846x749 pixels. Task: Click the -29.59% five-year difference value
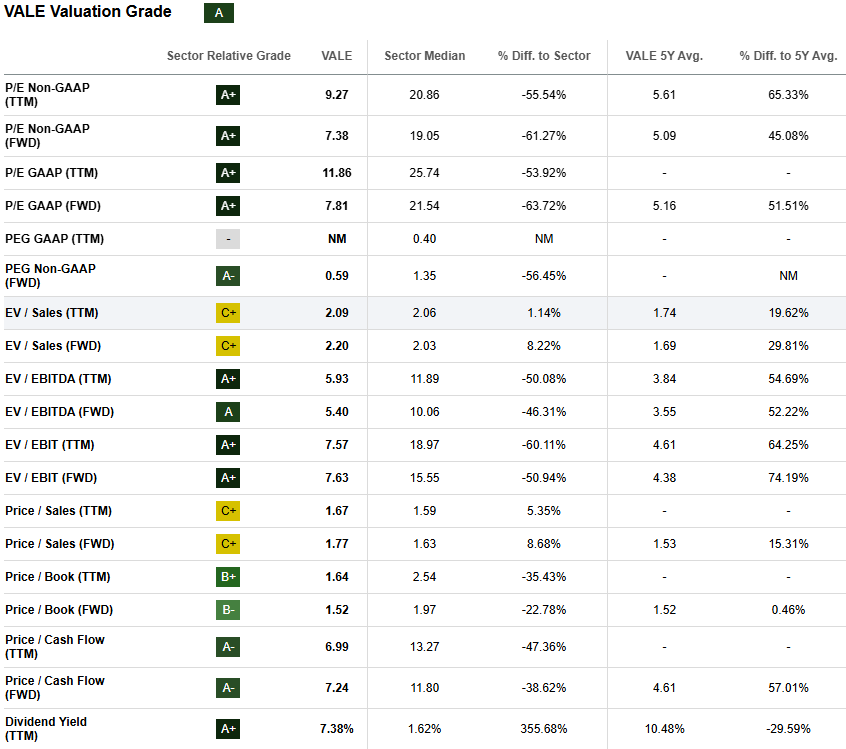point(788,729)
